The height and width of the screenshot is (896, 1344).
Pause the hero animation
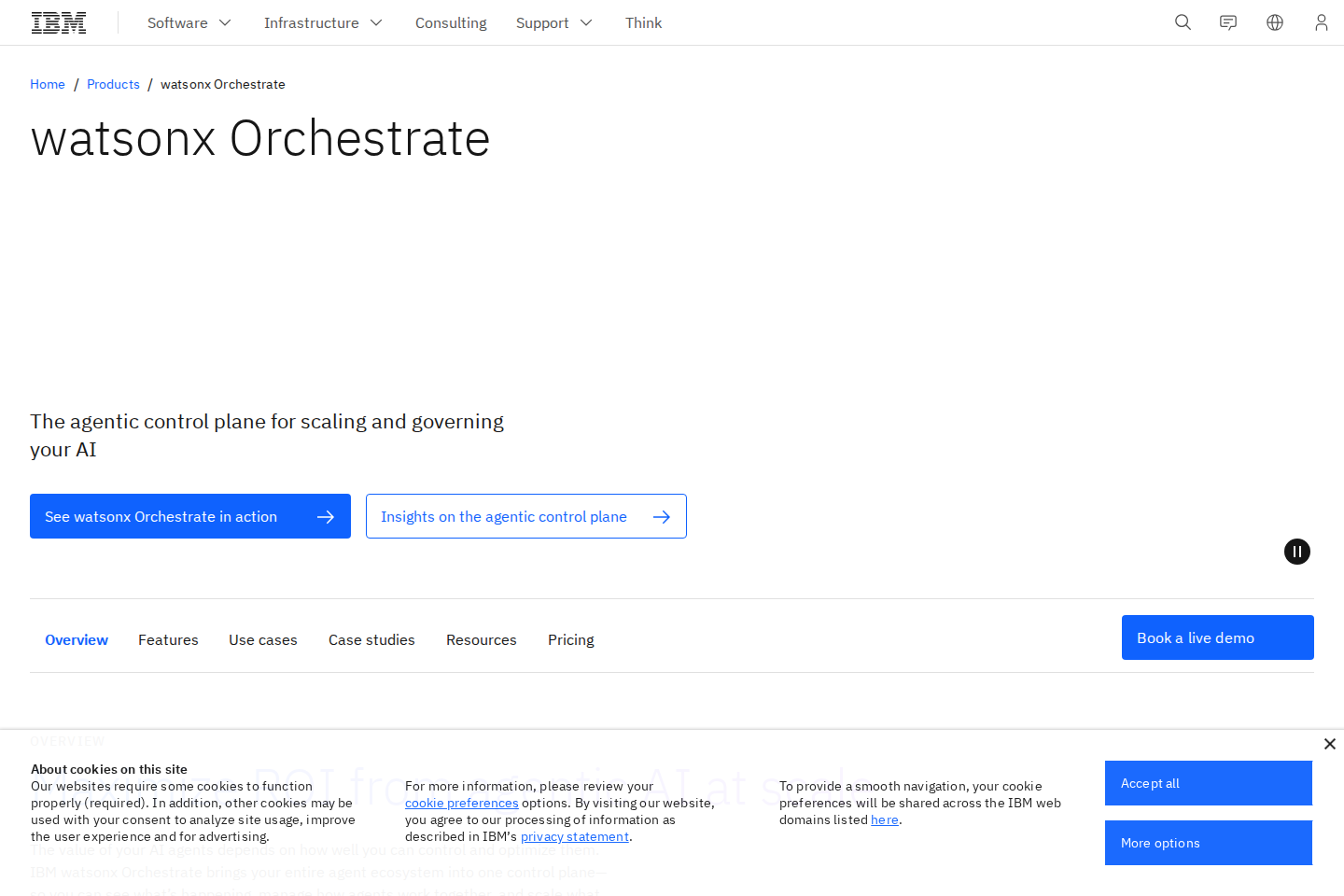[1297, 552]
